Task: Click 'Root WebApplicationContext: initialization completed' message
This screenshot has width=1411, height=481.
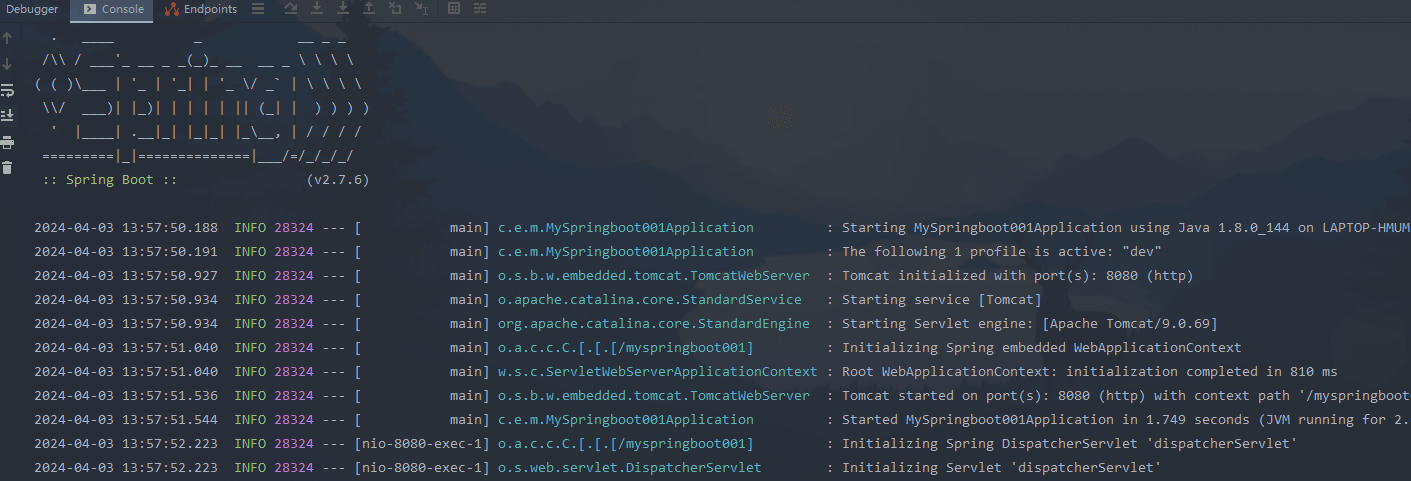Action: (1090, 372)
